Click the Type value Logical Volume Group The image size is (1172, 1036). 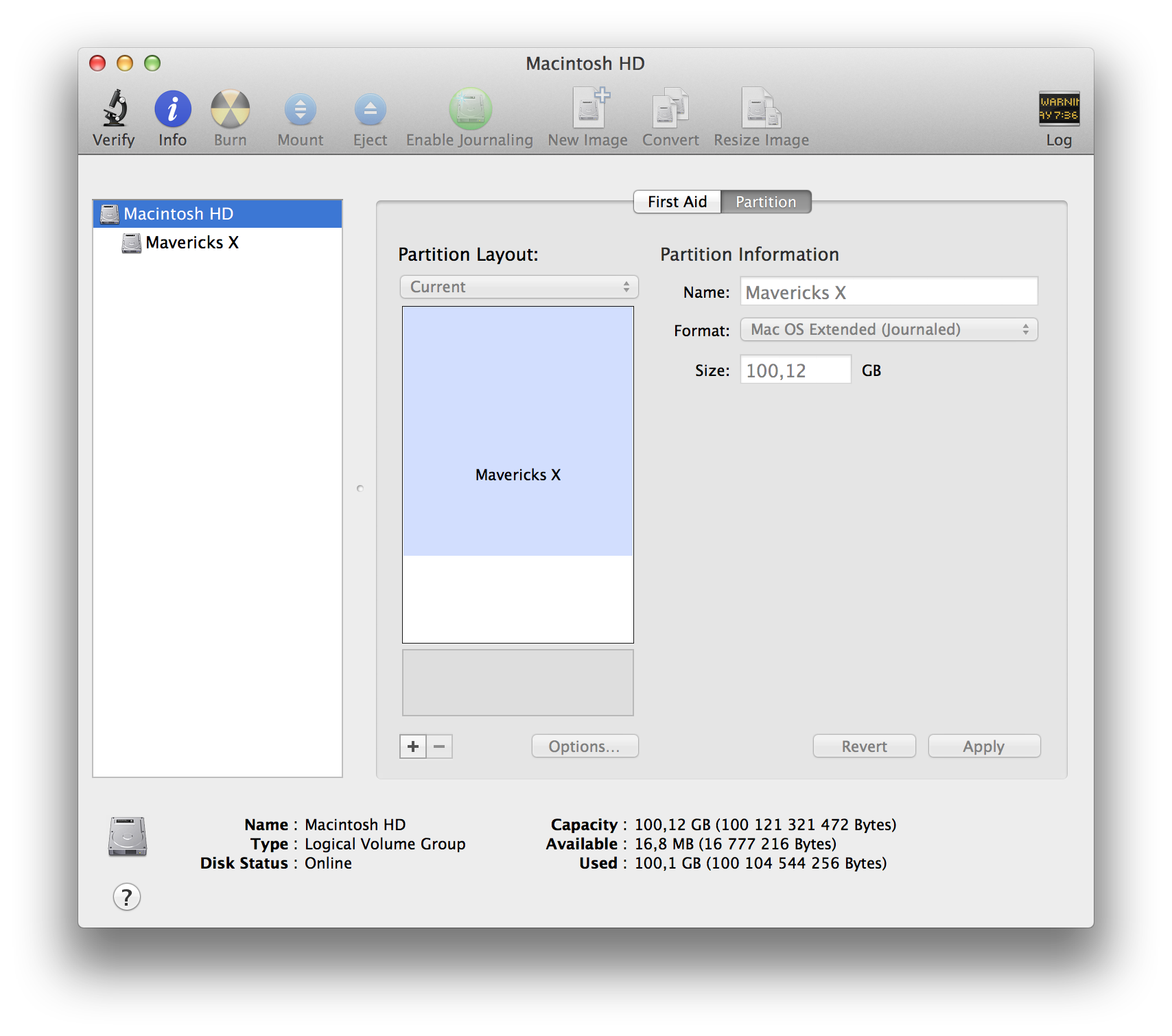click(385, 844)
